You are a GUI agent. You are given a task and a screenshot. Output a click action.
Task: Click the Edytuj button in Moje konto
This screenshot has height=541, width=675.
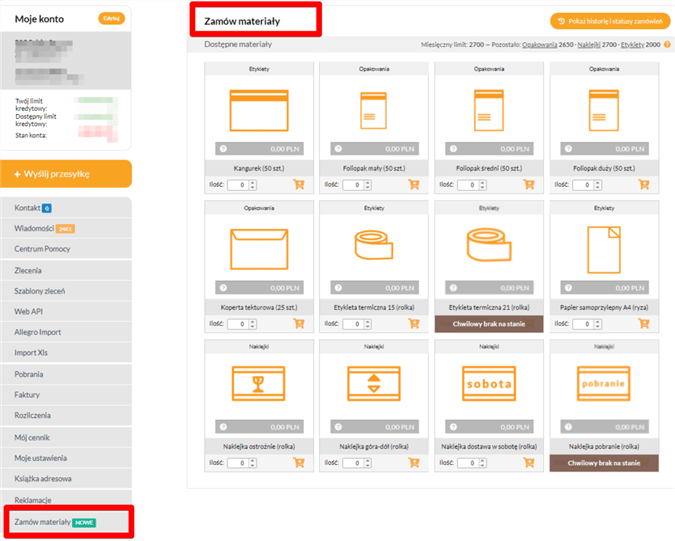[112, 18]
